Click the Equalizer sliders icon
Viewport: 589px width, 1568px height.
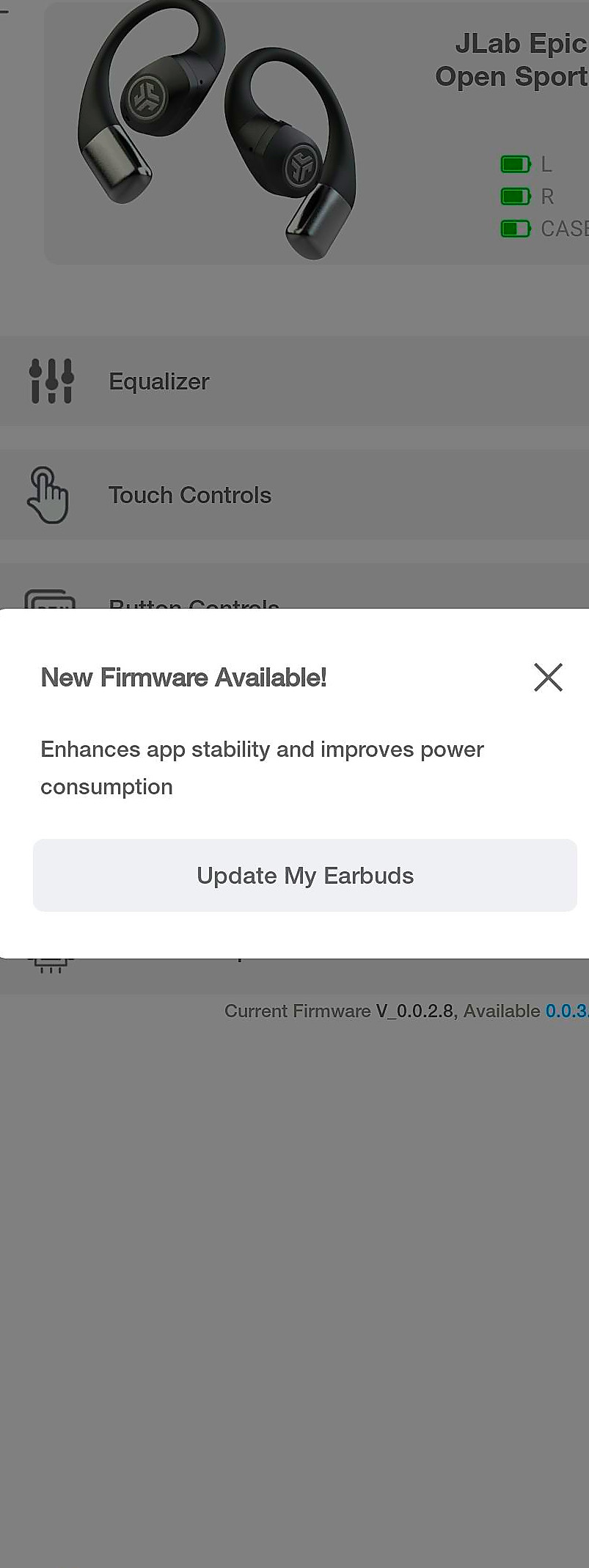(51, 381)
